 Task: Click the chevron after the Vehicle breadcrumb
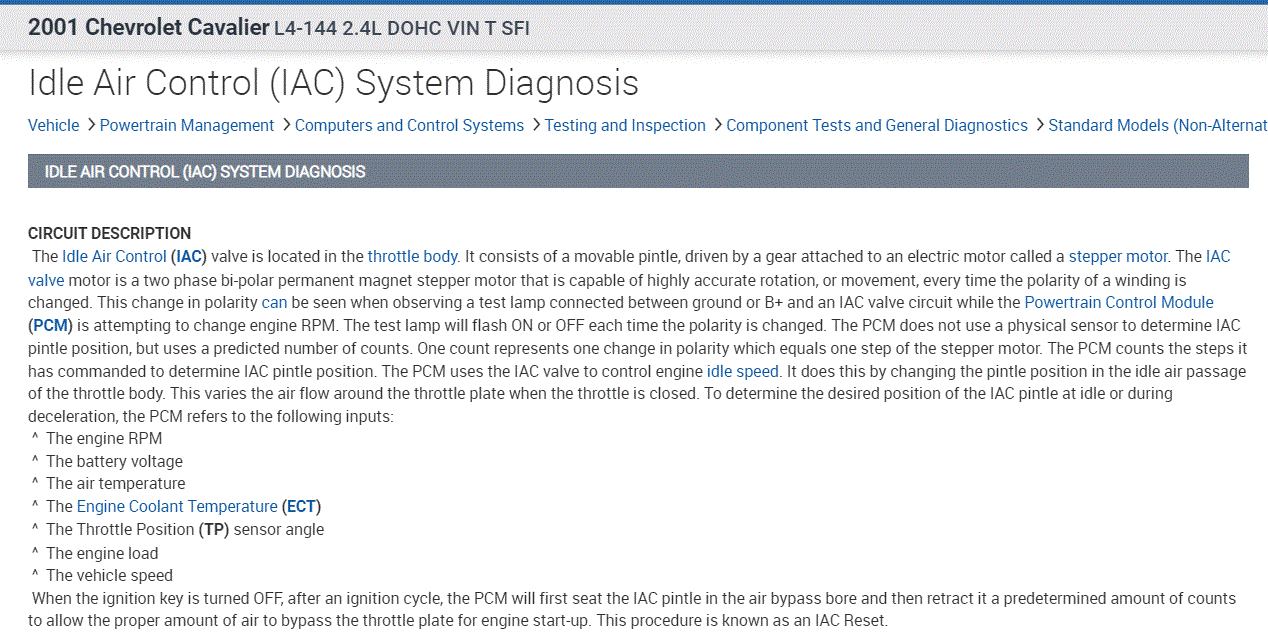click(x=90, y=125)
